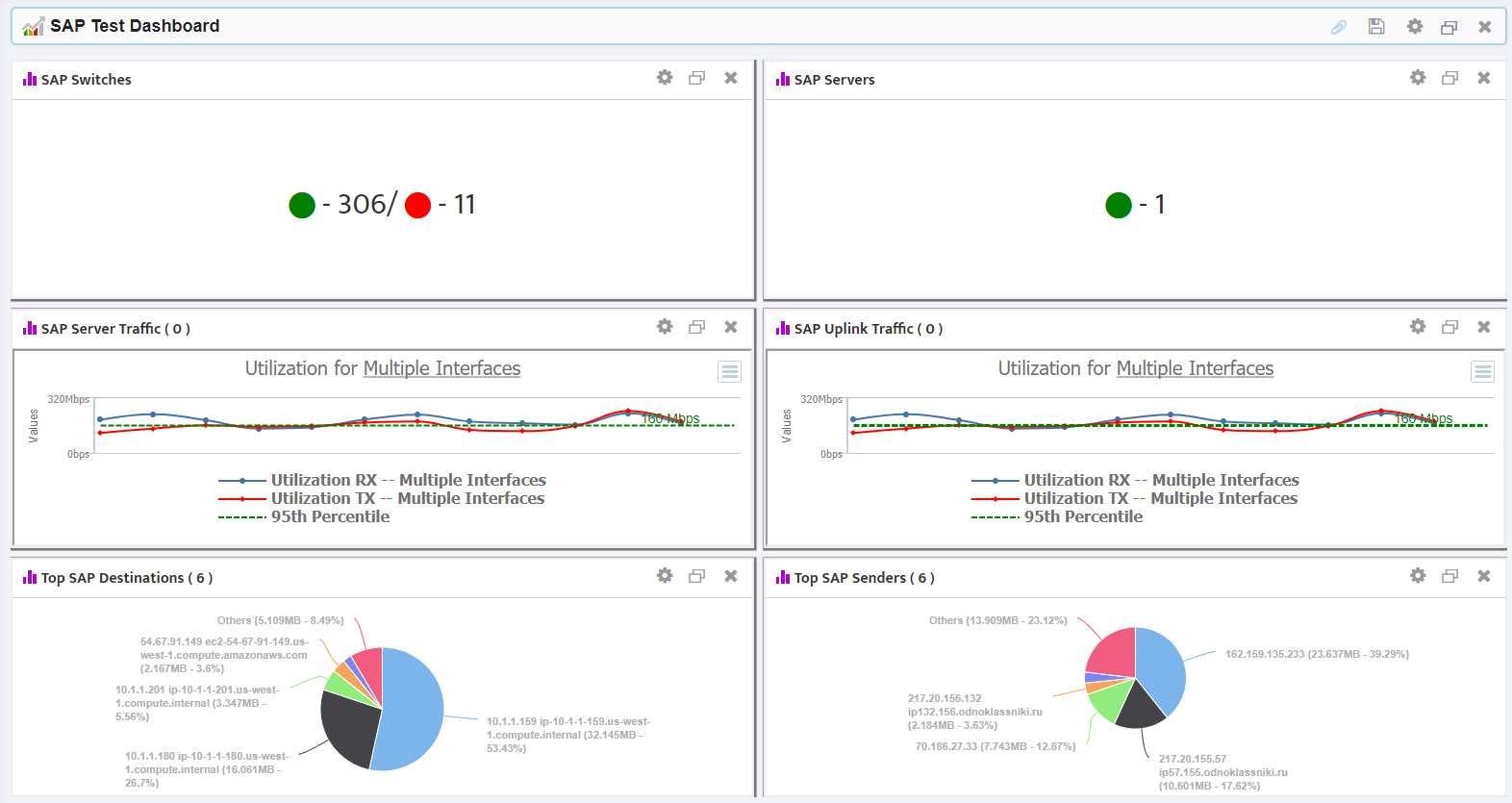Viewport: 1512px width, 803px height.
Task: Pop out the Top SAP Senders panel
Action: (1450, 576)
